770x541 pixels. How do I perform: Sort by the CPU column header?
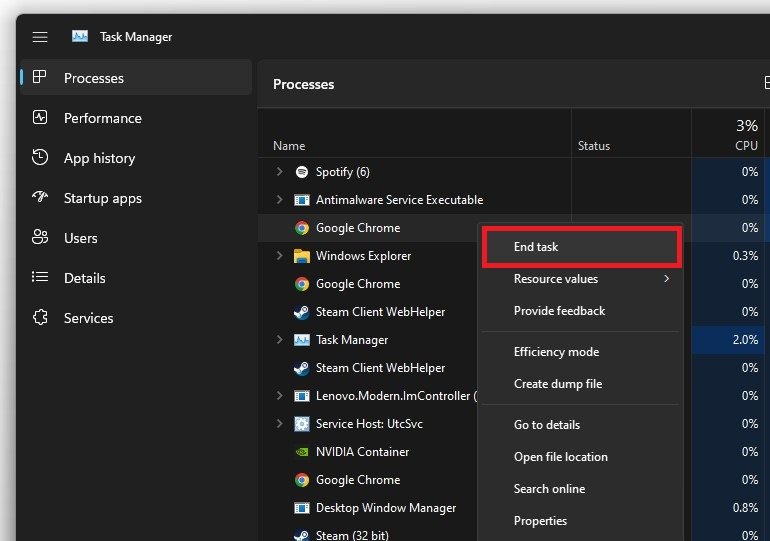coord(746,146)
